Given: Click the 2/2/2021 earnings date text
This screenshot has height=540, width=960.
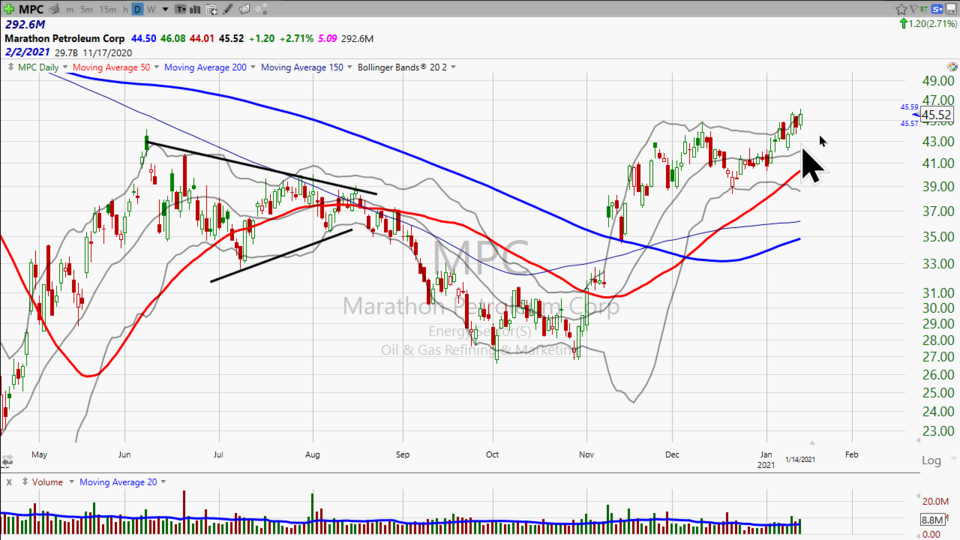Looking at the screenshot, I should coord(26,53).
